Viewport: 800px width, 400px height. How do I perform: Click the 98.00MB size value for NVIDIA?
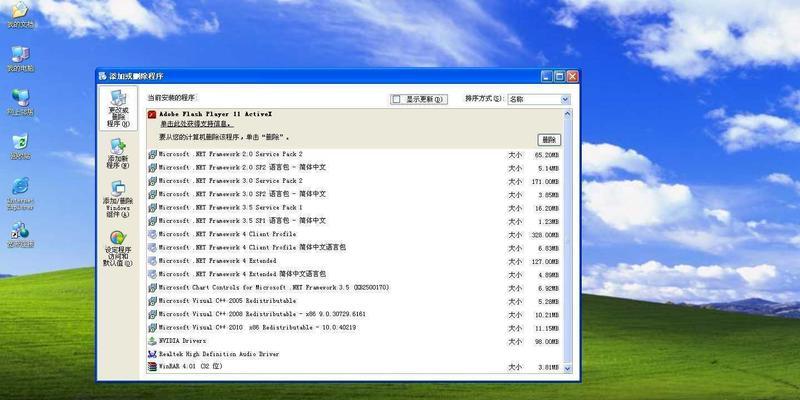coord(546,342)
